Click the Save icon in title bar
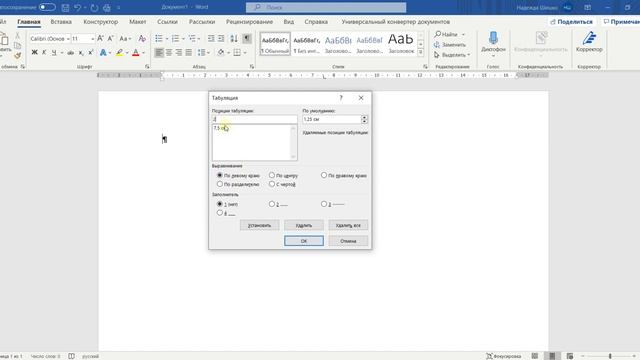The image size is (640, 360). [65, 7]
